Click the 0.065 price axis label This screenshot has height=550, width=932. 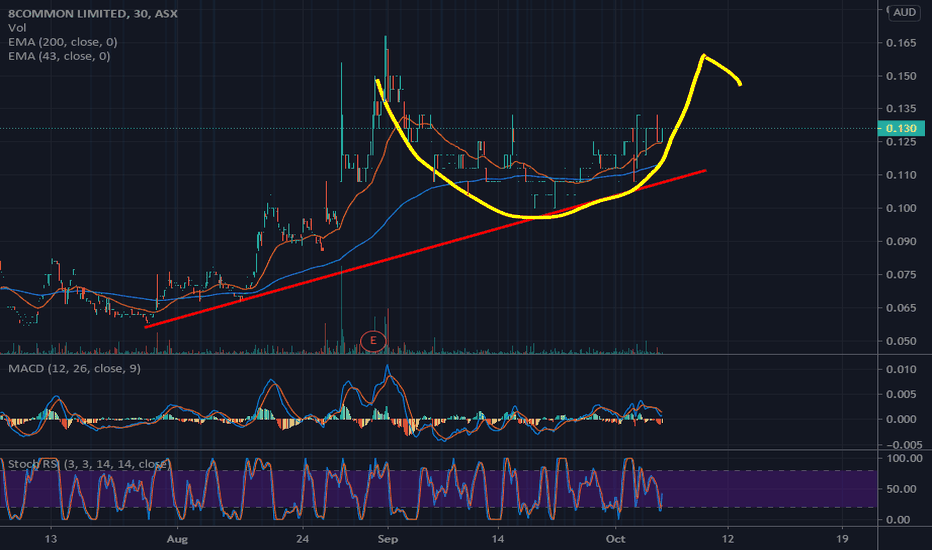pos(901,308)
